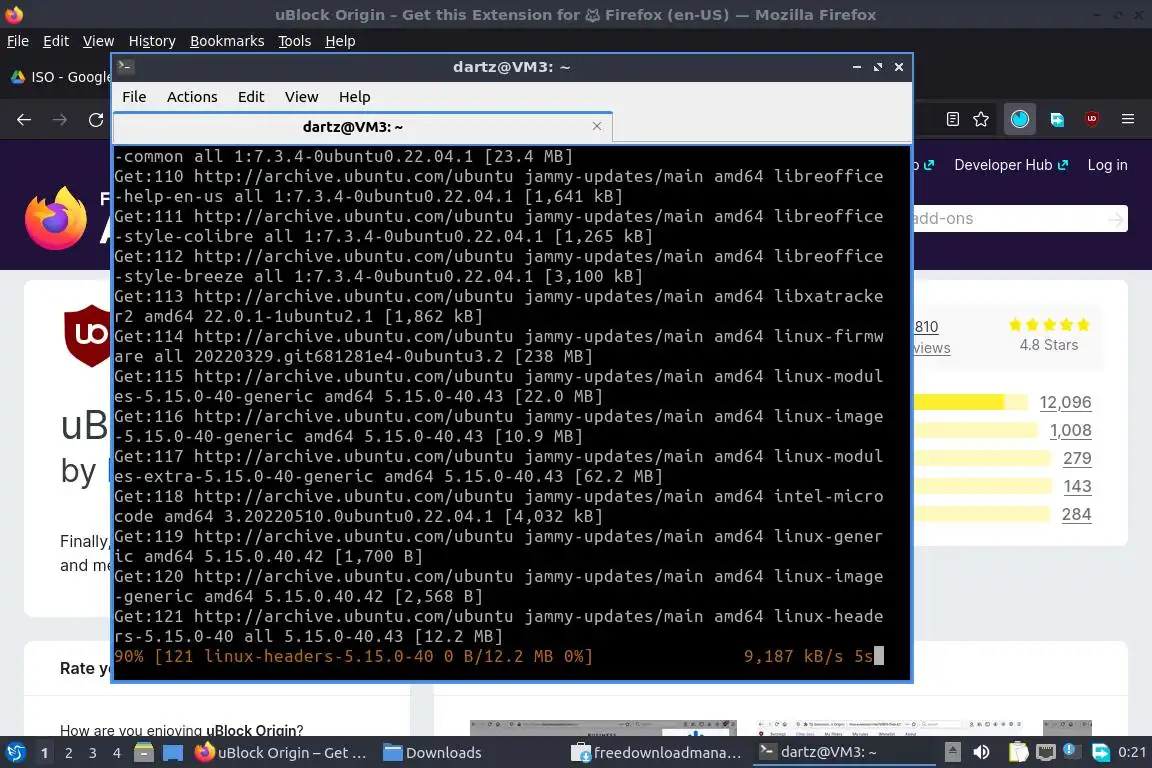The image size is (1152, 768).
Task: Click Firefox's forward navigation arrow
Action: (60, 119)
